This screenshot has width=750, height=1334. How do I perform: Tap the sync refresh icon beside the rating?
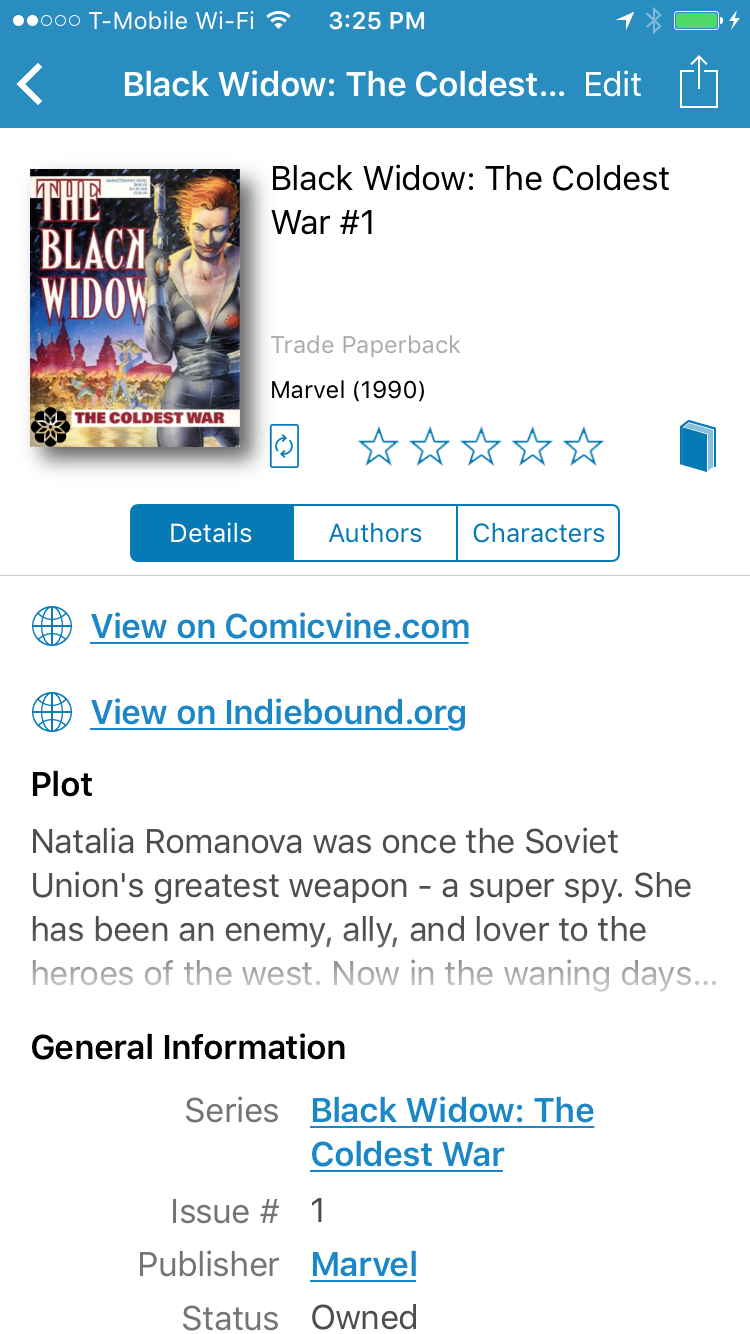[285, 447]
